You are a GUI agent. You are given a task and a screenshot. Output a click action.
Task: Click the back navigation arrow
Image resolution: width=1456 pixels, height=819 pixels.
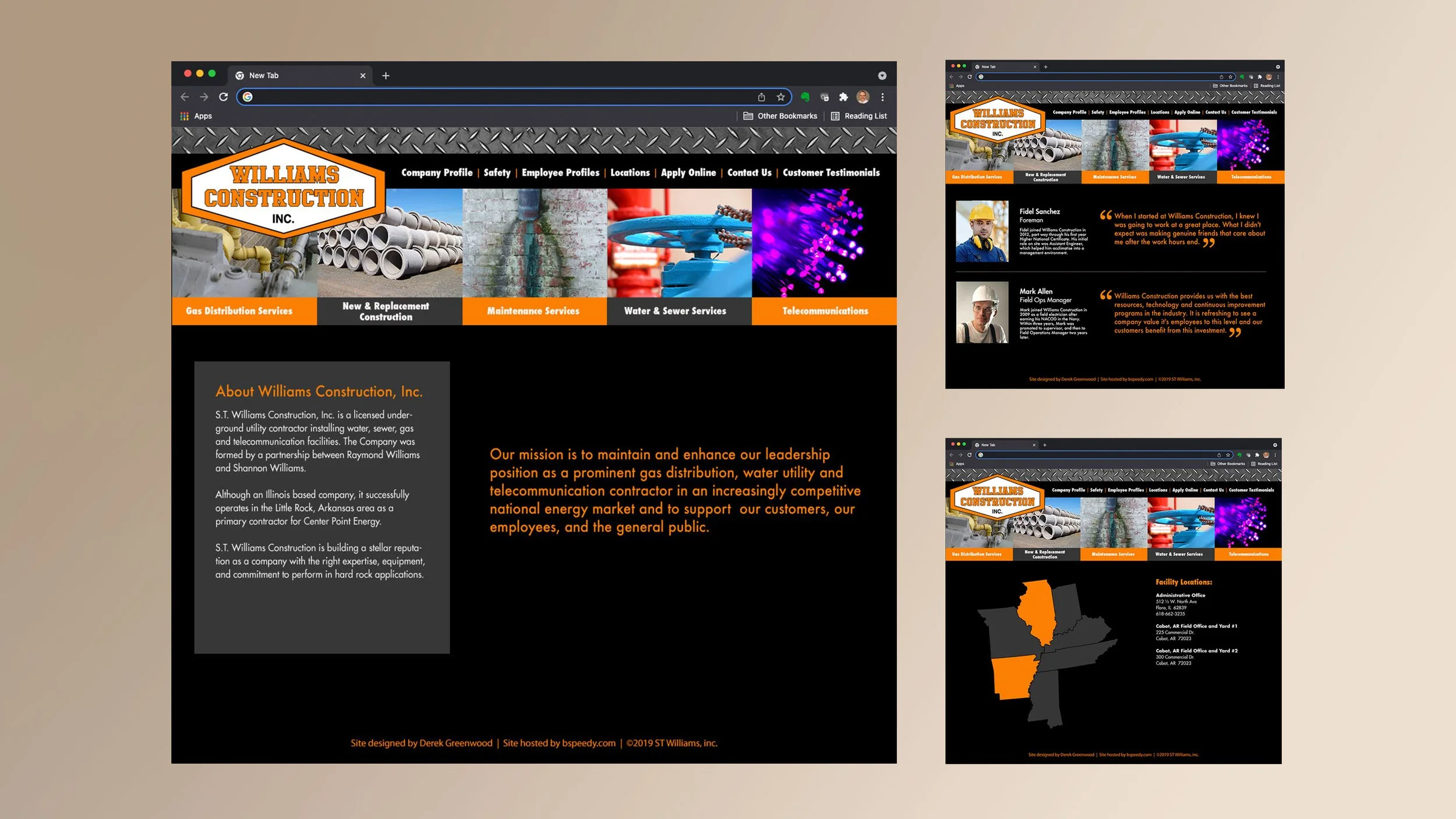(x=185, y=97)
